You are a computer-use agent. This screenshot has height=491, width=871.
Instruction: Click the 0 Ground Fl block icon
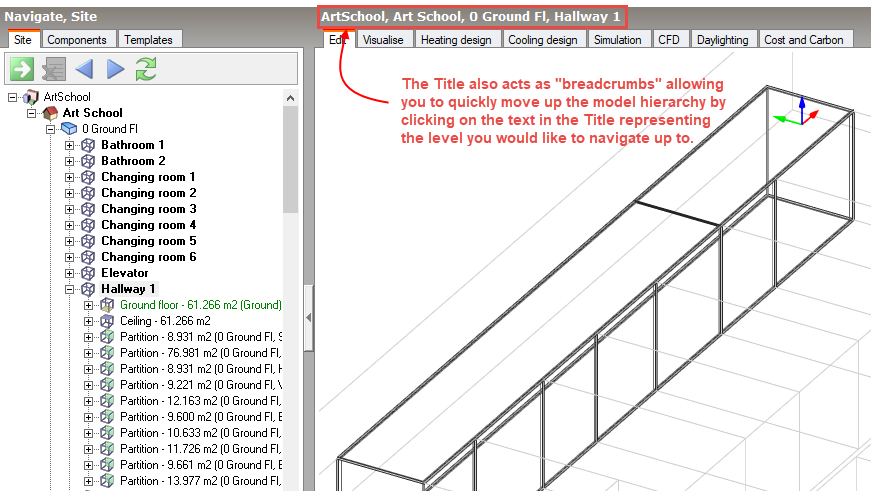[x=69, y=129]
